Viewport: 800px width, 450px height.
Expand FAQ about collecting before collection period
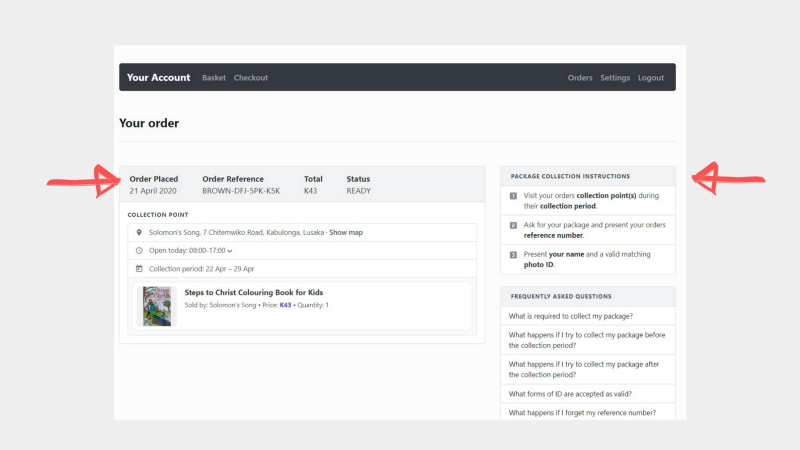(x=588, y=340)
